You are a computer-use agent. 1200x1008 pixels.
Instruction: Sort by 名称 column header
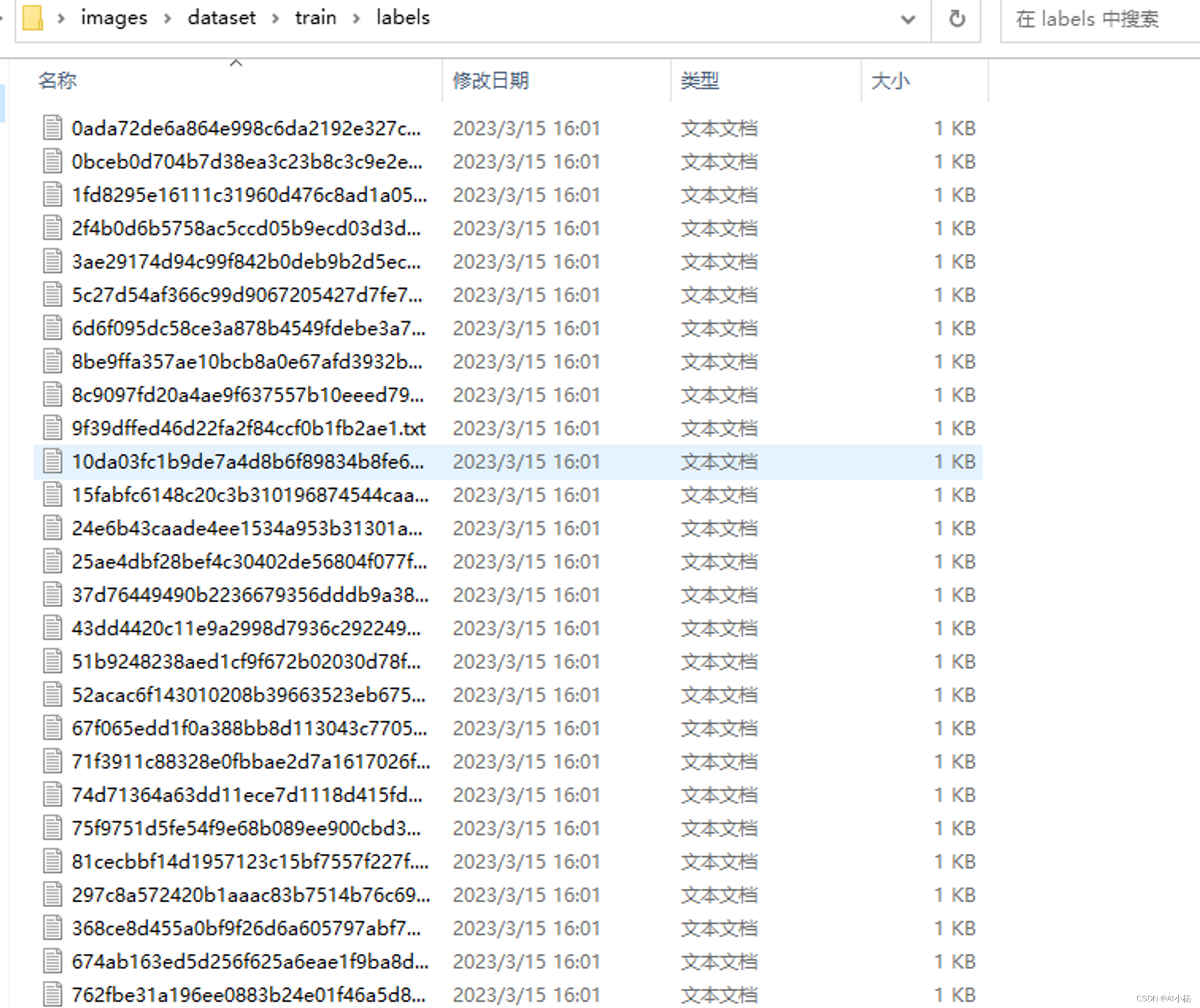[58, 80]
